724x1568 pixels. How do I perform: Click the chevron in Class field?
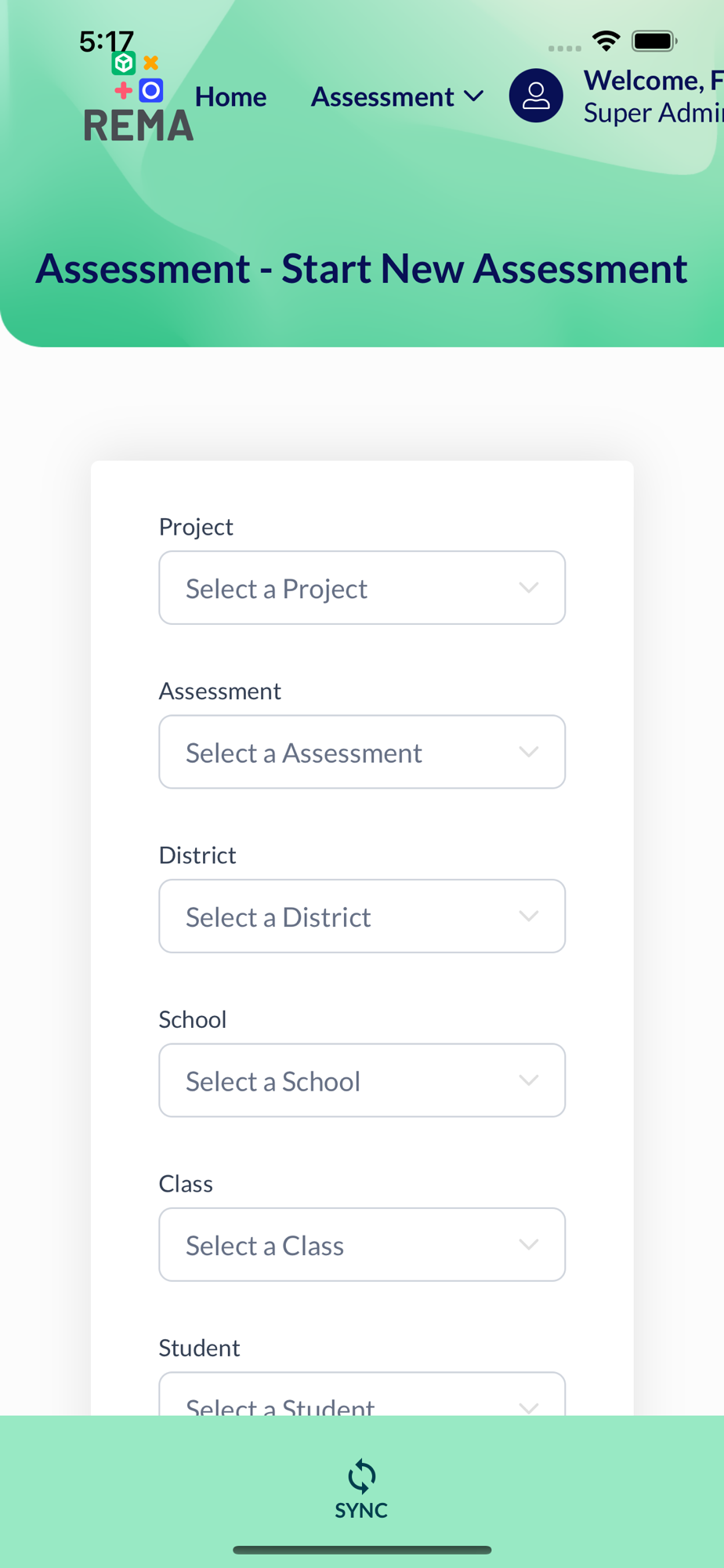529,1245
